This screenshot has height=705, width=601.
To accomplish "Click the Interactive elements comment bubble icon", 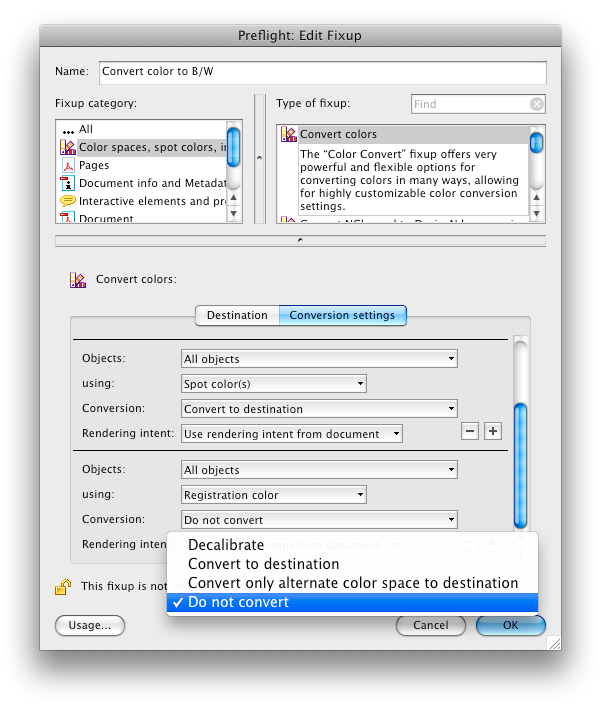I will click(x=68, y=200).
